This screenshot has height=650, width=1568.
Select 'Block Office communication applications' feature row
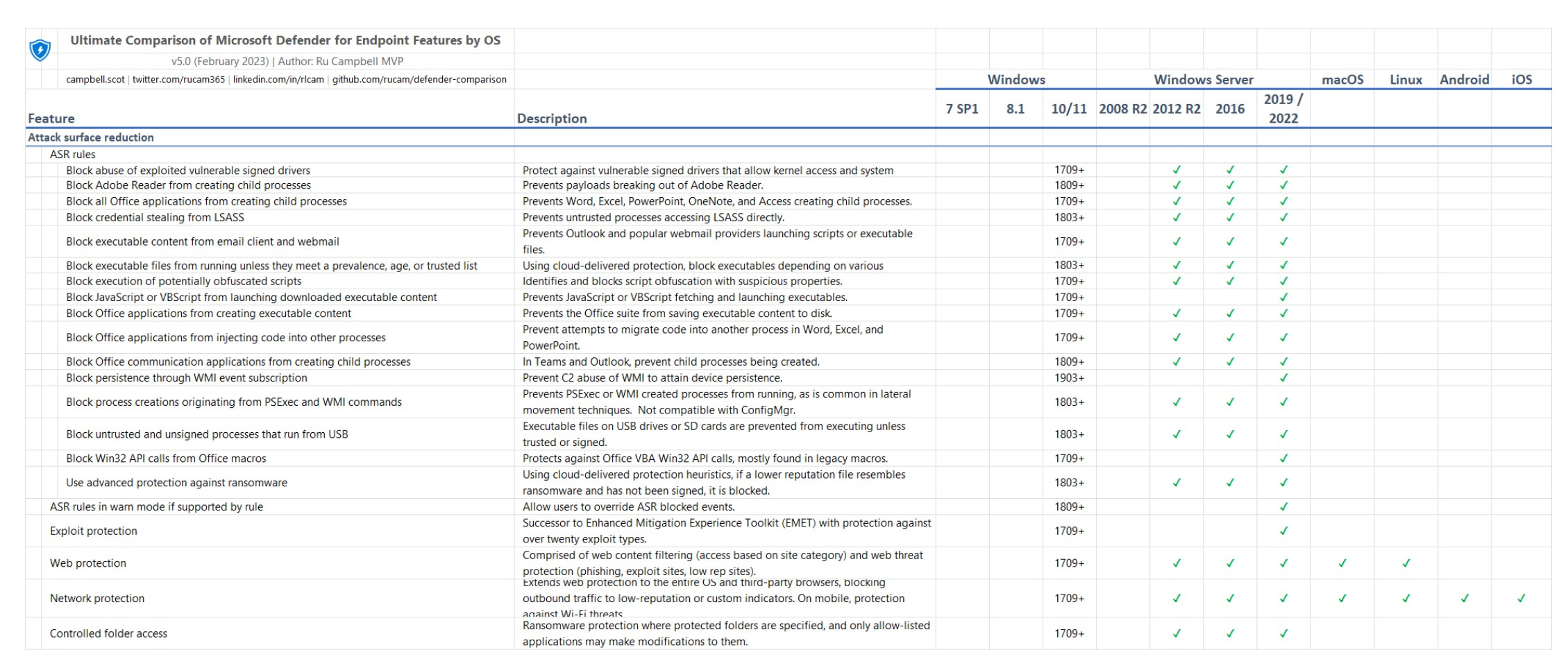click(238, 362)
